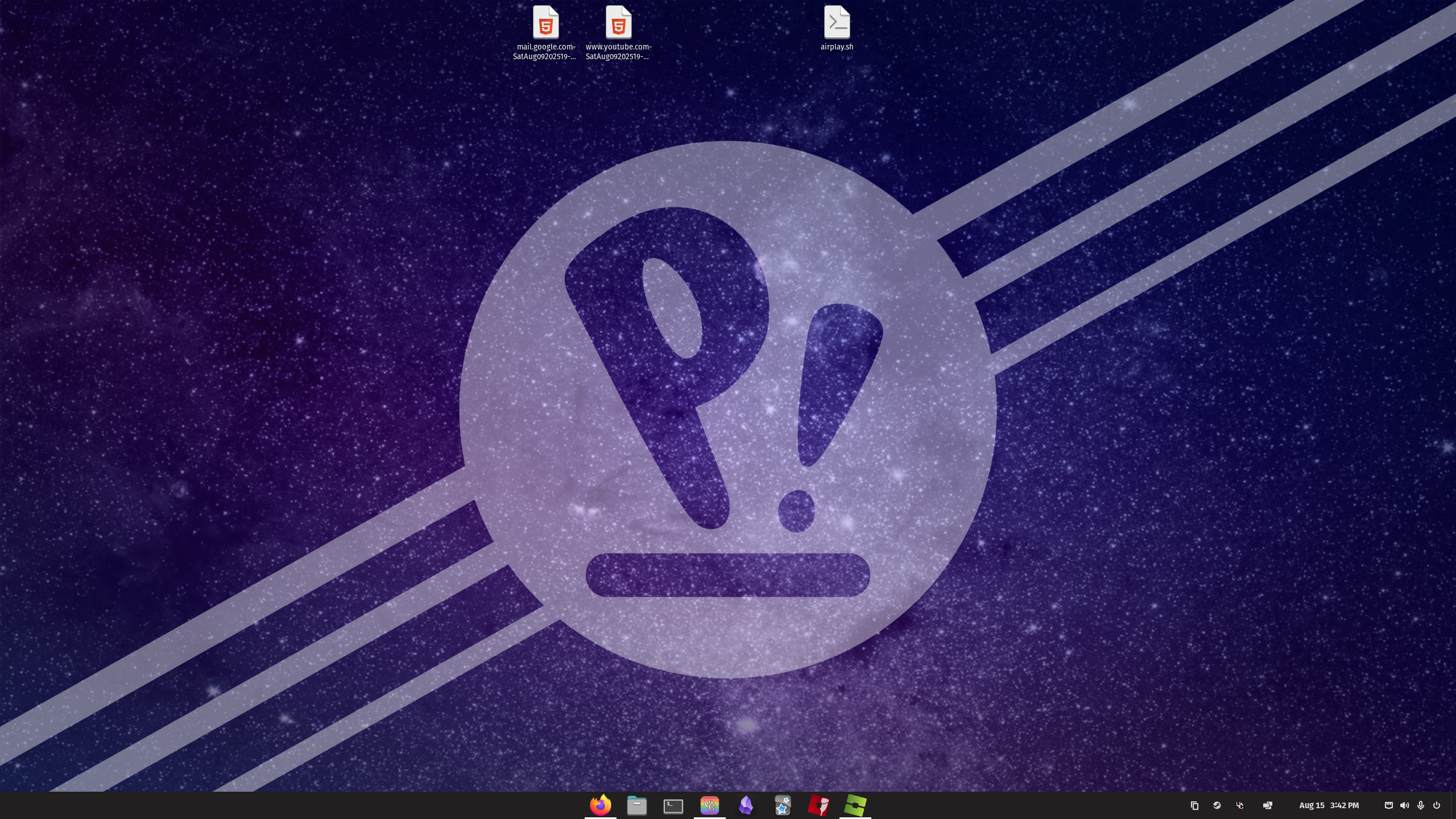Viewport: 1456px width, 819px height.
Task: Click the Steam tray icon
Action: [x=1217, y=805]
